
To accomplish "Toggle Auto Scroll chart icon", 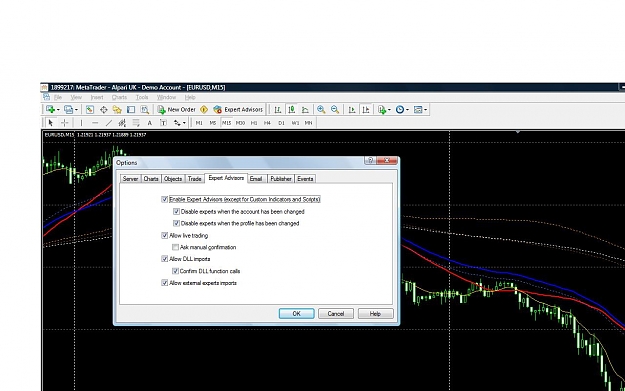I will 352,109.
